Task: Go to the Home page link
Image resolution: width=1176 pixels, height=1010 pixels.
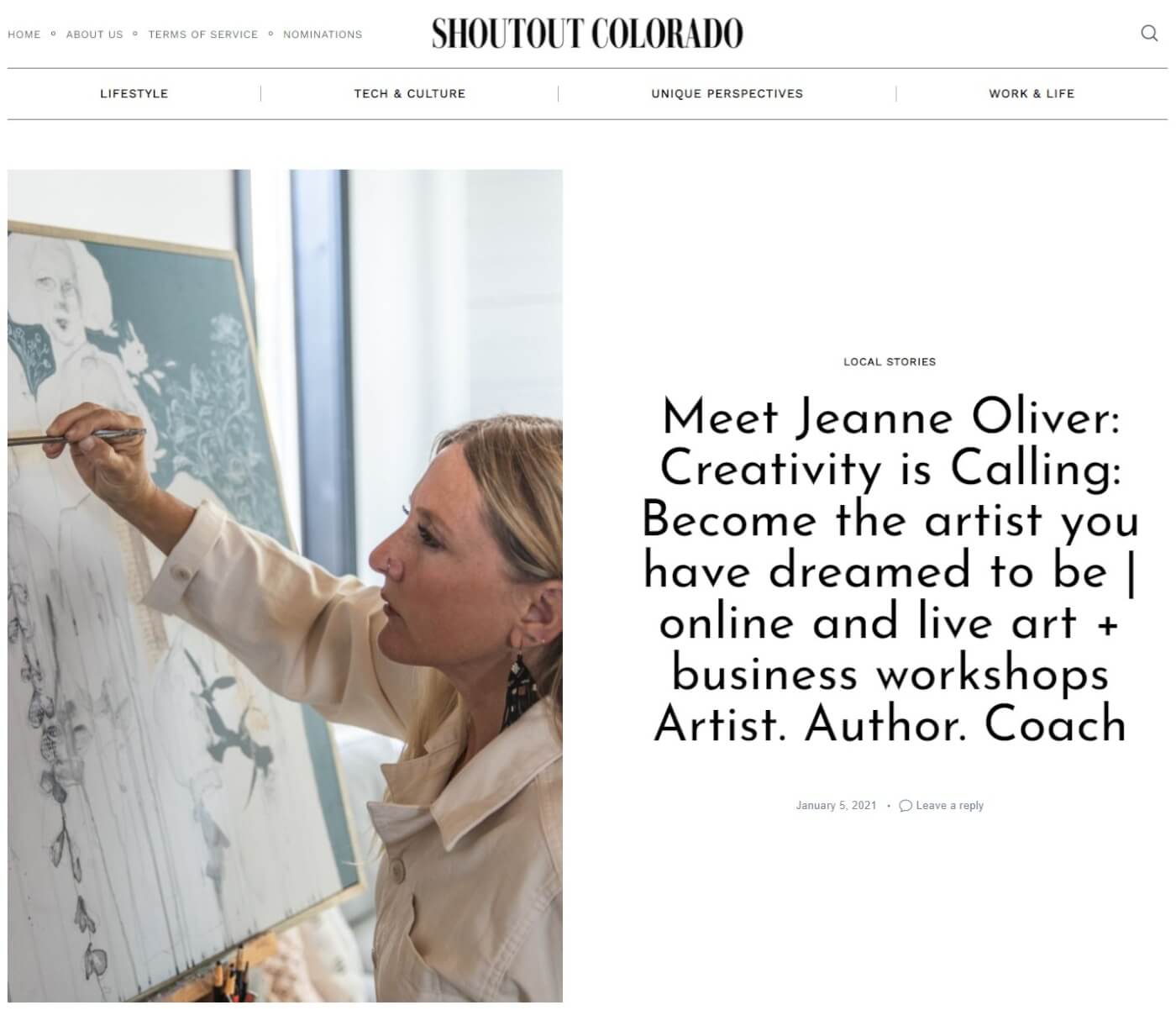Action: pyautogui.click(x=24, y=34)
